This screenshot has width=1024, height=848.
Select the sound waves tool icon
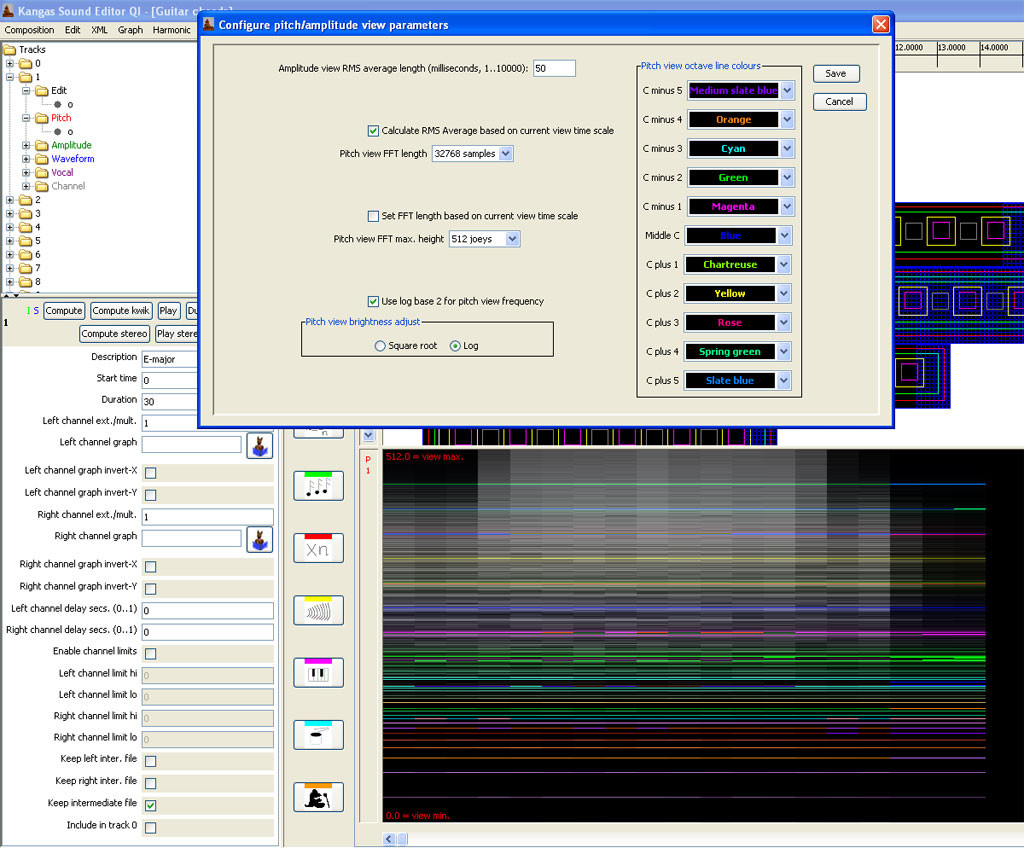point(319,610)
